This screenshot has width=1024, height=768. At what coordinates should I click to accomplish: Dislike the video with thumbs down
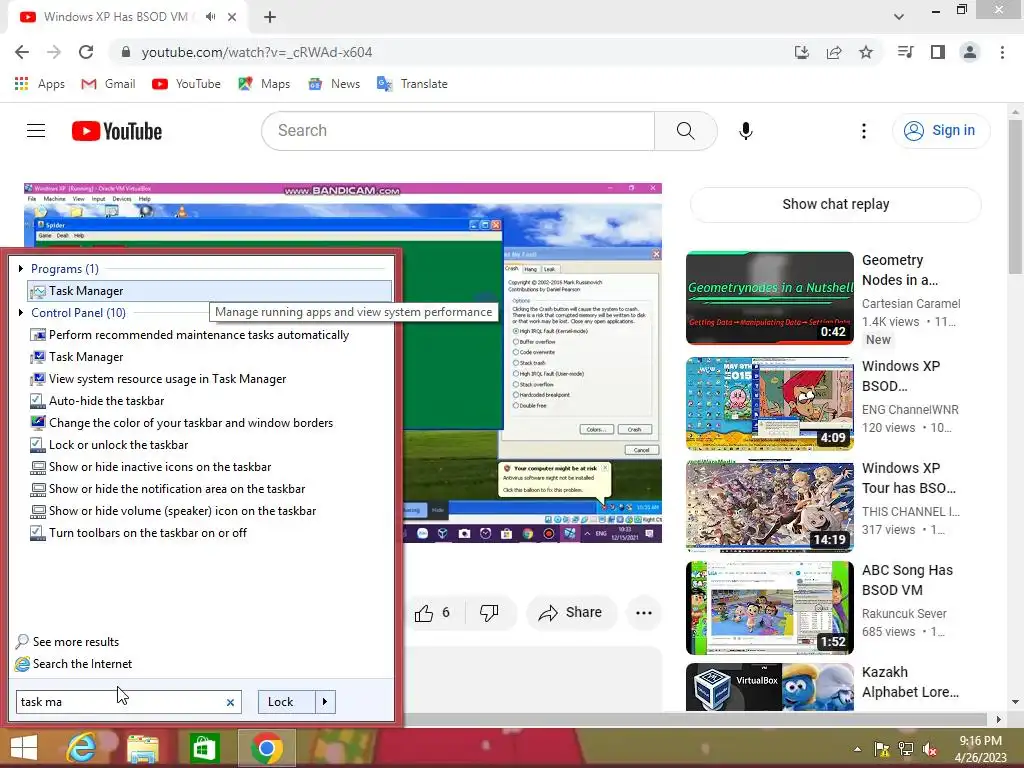489,613
